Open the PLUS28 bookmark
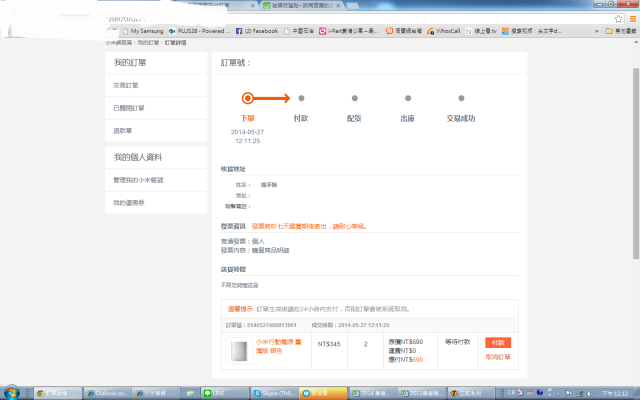 (200, 31)
